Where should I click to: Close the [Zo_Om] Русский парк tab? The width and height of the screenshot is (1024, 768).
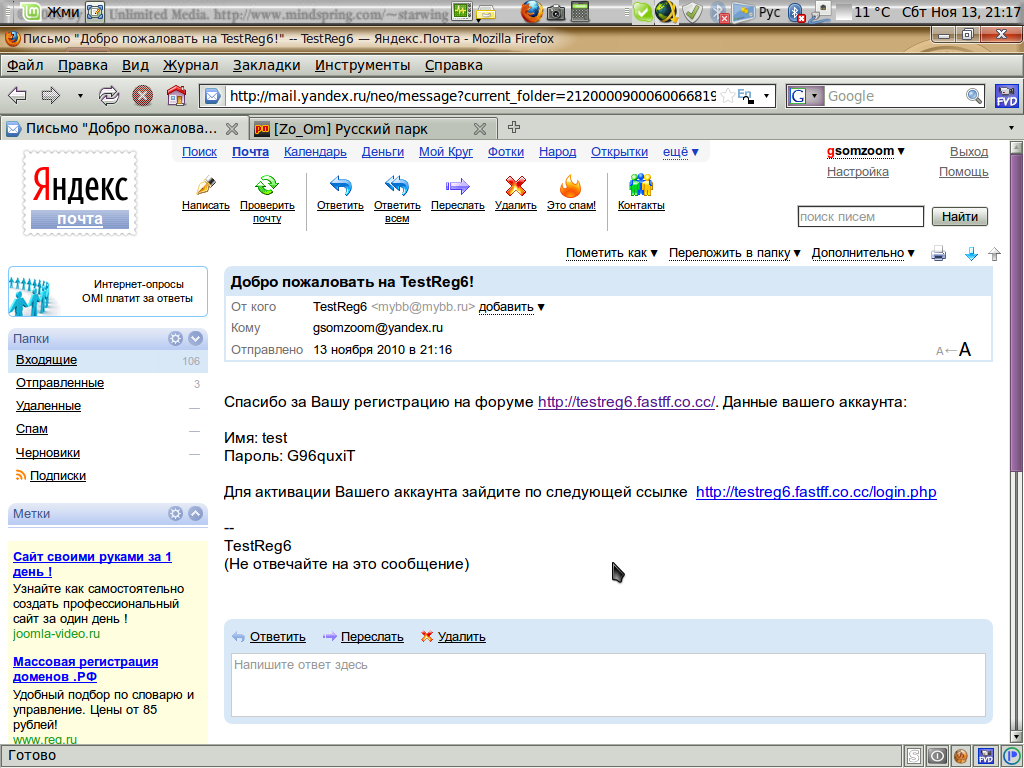480,129
